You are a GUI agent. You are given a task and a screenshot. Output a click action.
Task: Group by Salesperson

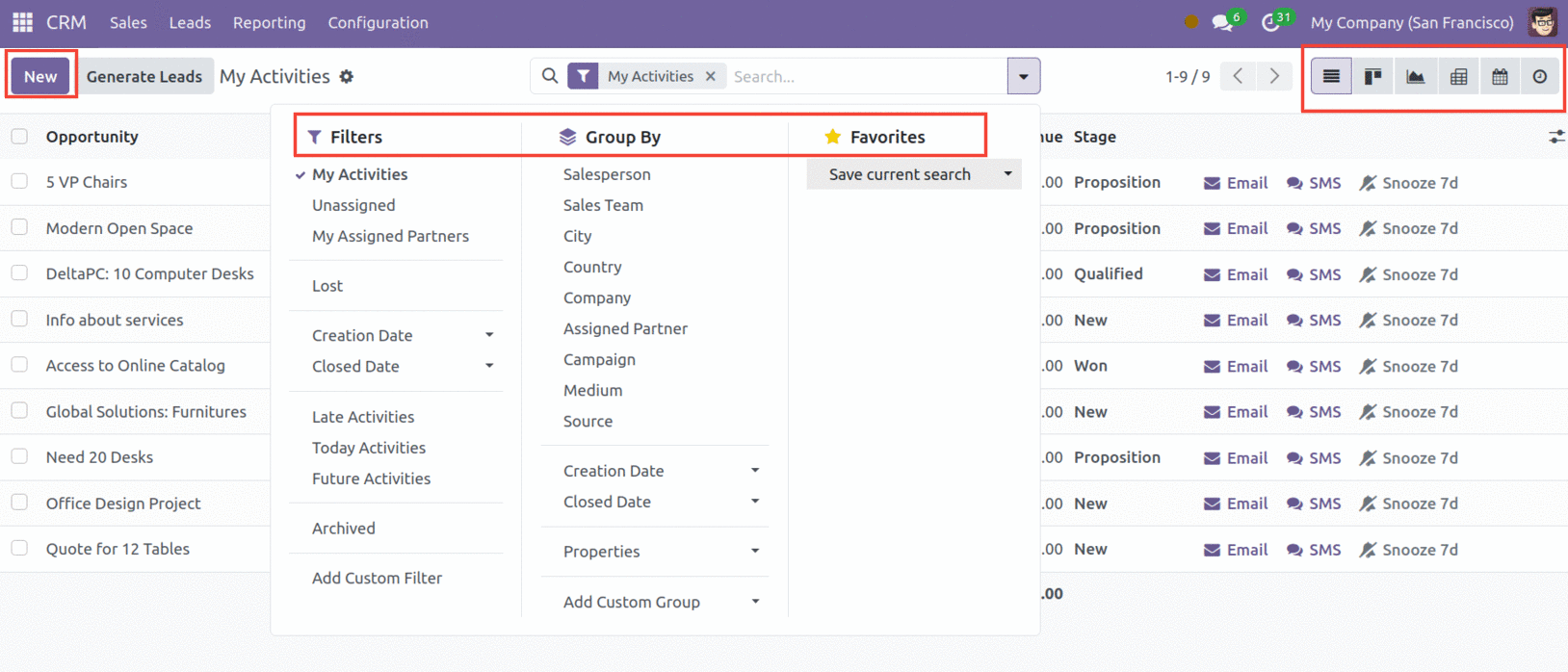[607, 174]
